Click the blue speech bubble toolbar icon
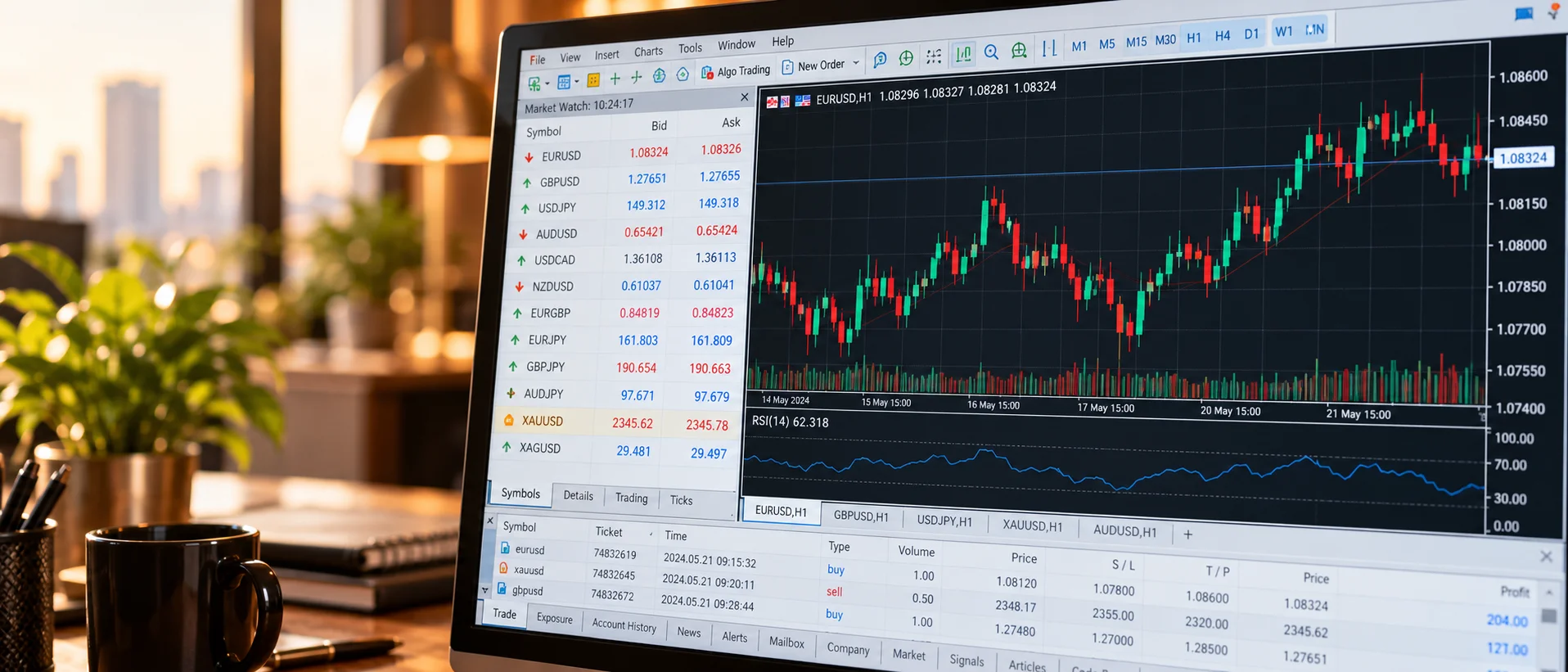The height and width of the screenshot is (672, 1568). [880, 60]
